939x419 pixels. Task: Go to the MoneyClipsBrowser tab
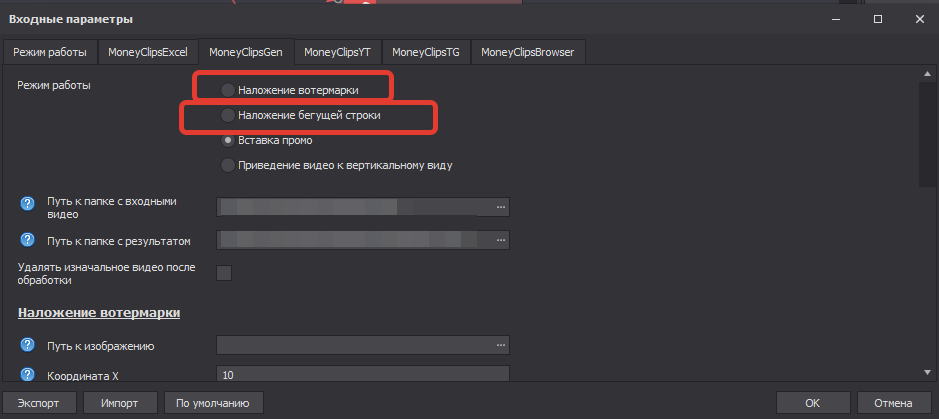pyautogui.click(x=528, y=52)
